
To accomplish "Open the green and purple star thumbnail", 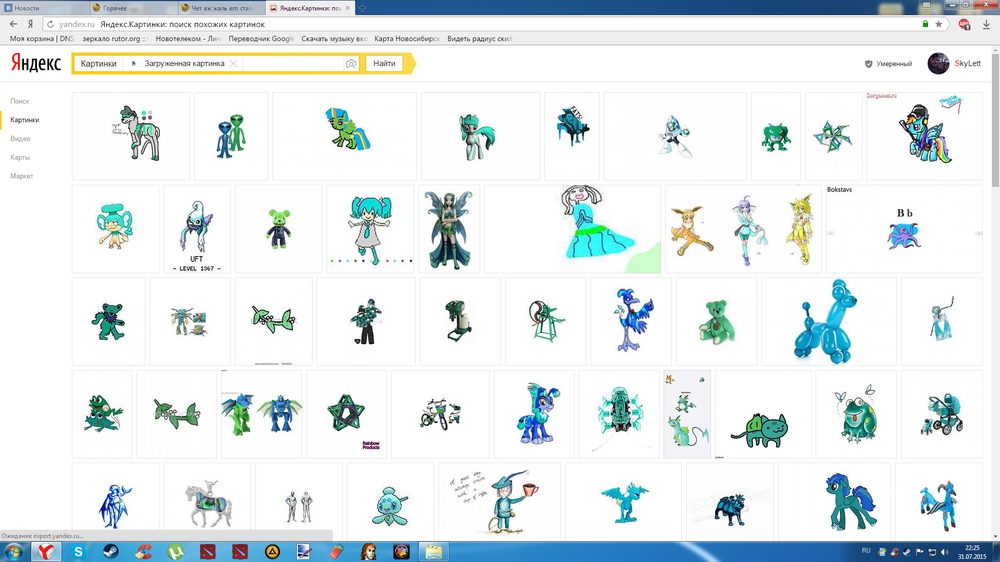I will 346,414.
